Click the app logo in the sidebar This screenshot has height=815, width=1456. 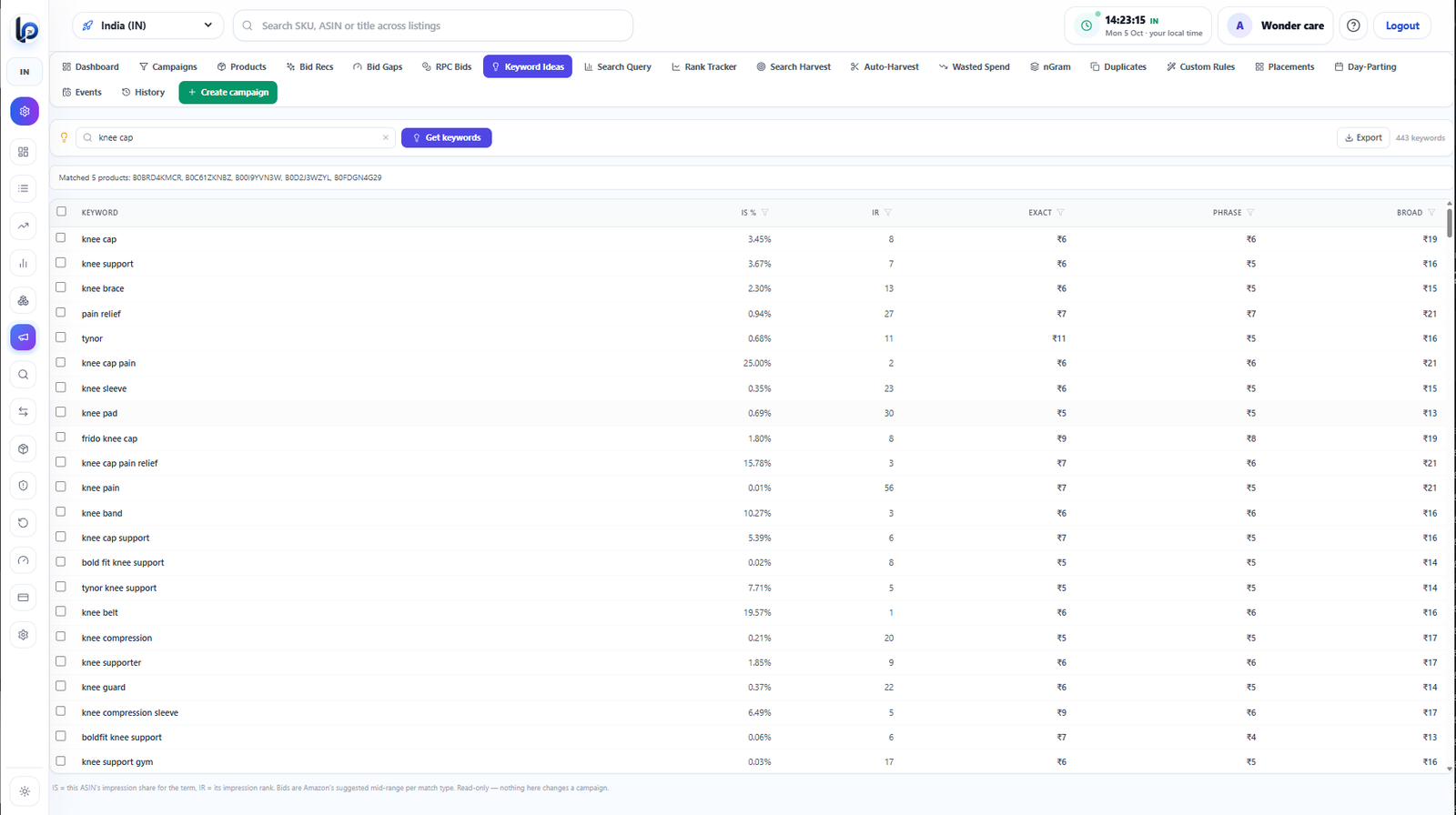(25, 29)
